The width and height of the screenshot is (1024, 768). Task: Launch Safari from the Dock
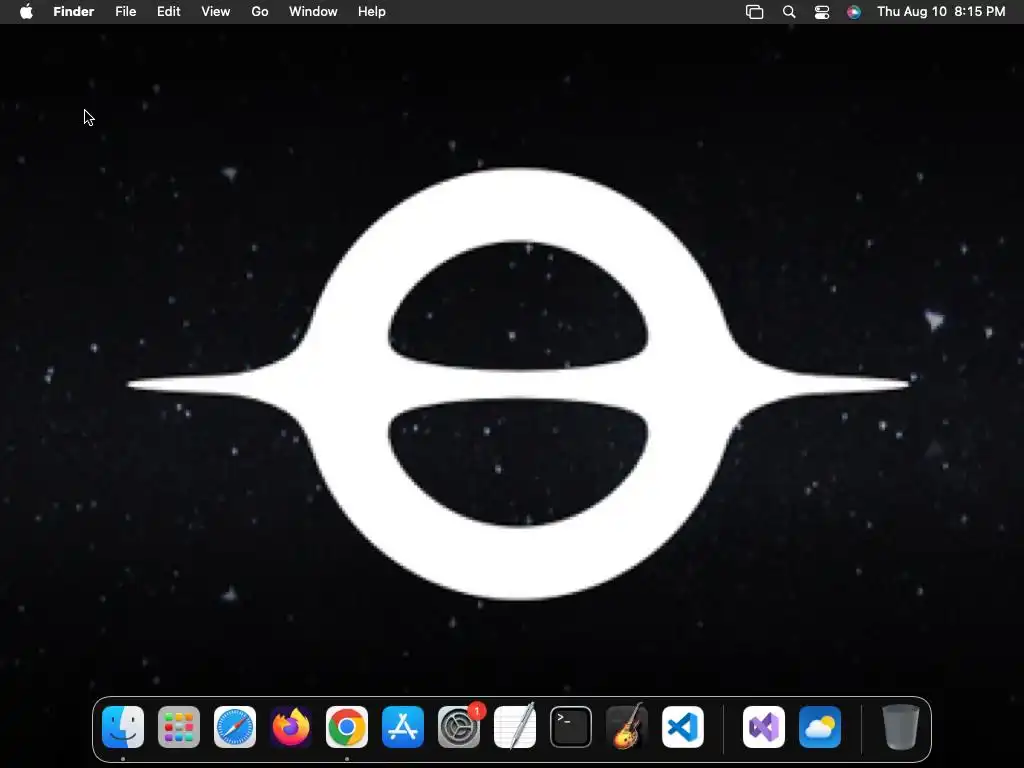(x=235, y=727)
